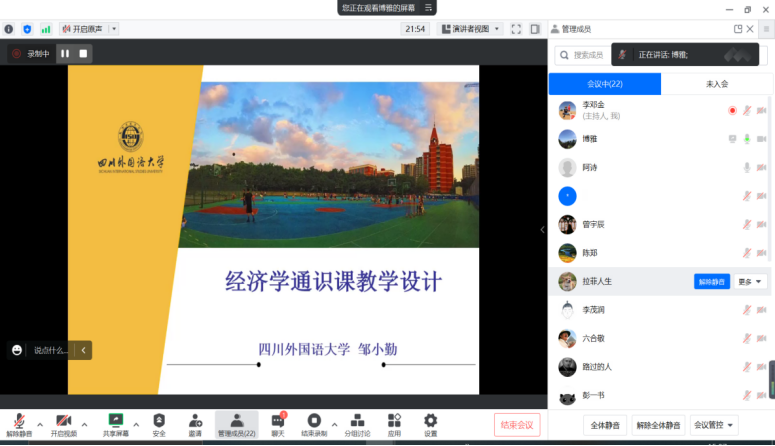
Task: Click the 邀请 invite icon
Action: point(195,420)
